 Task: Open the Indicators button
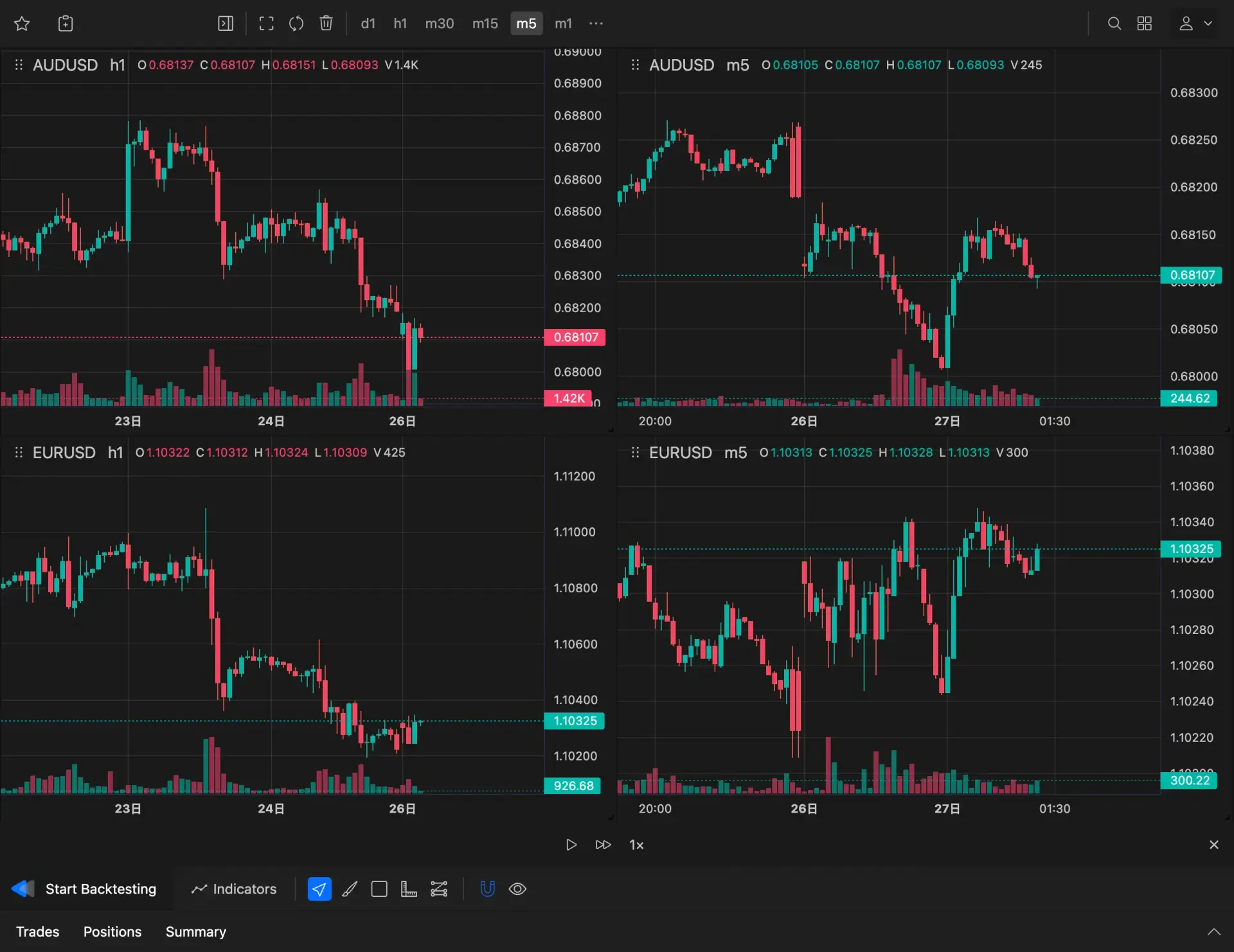pyautogui.click(x=234, y=889)
